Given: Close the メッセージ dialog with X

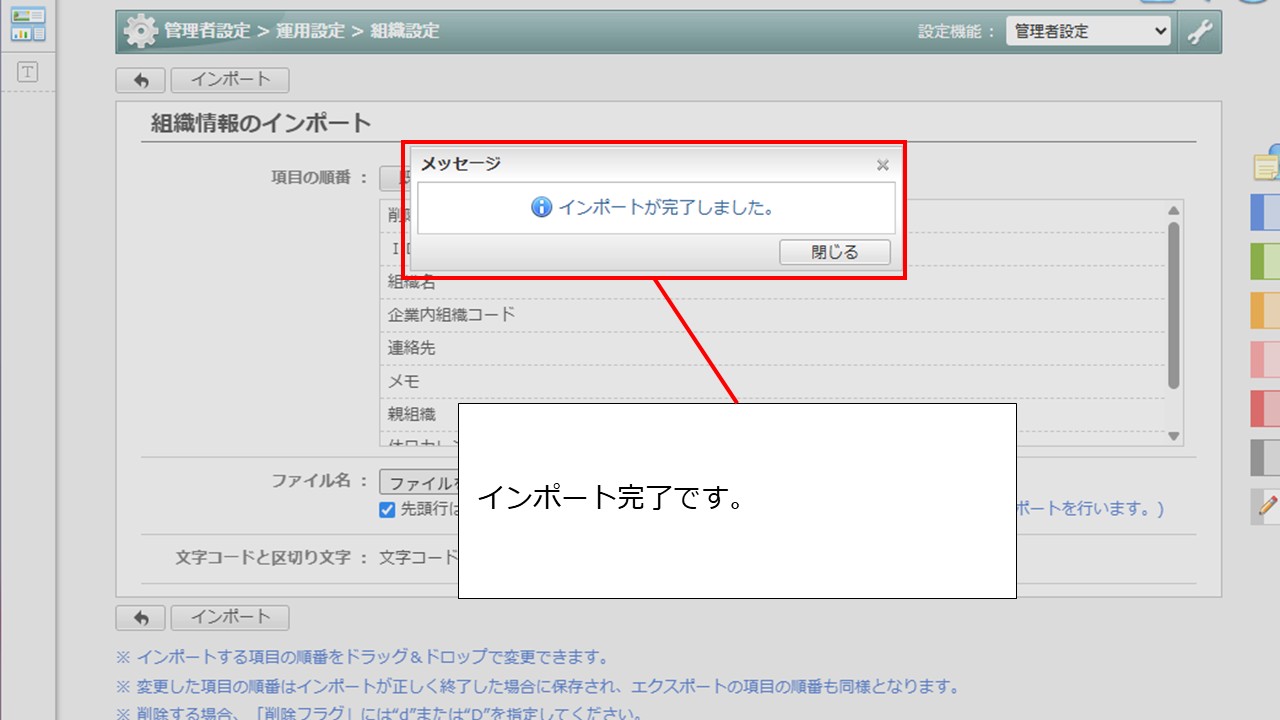Looking at the screenshot, I should click(x=882, y=165).
